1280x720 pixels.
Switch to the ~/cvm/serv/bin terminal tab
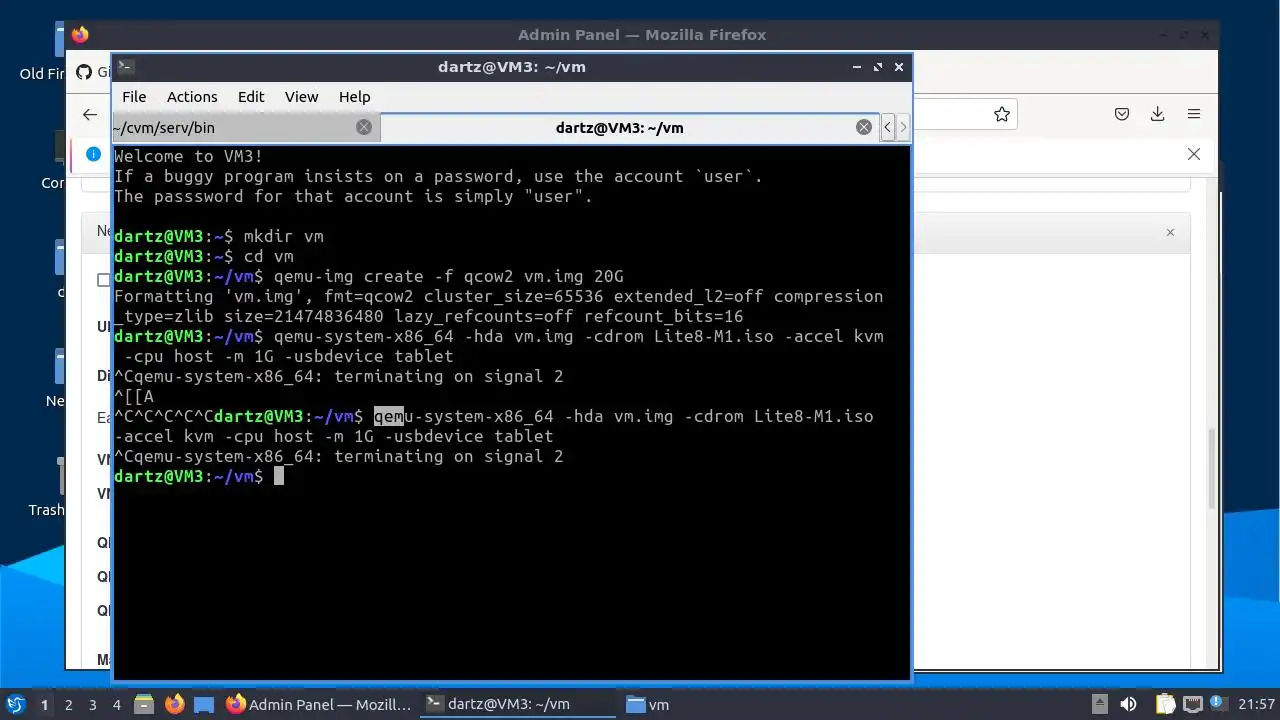(x=245, y=127)
